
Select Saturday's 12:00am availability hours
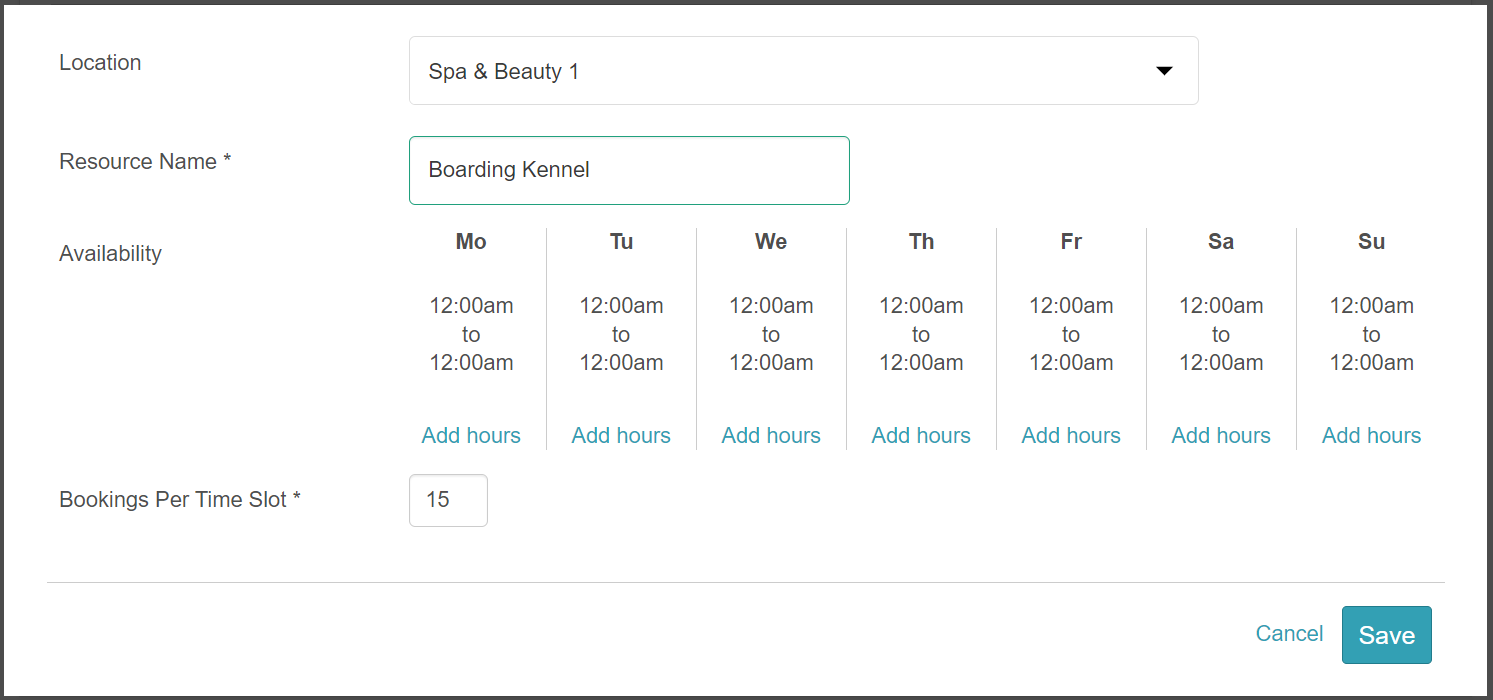click(x=1221, y=334)
